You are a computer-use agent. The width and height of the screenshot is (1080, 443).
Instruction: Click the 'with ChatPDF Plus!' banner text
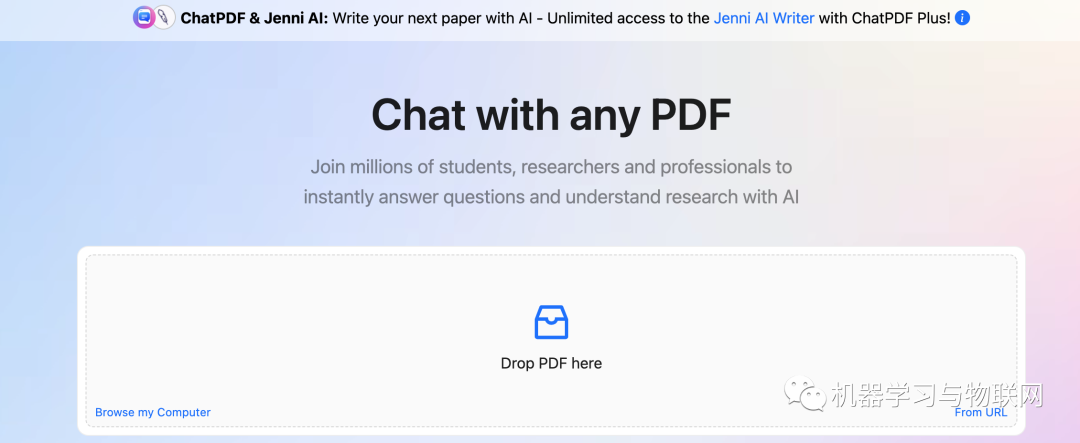(x=884, y=18)
